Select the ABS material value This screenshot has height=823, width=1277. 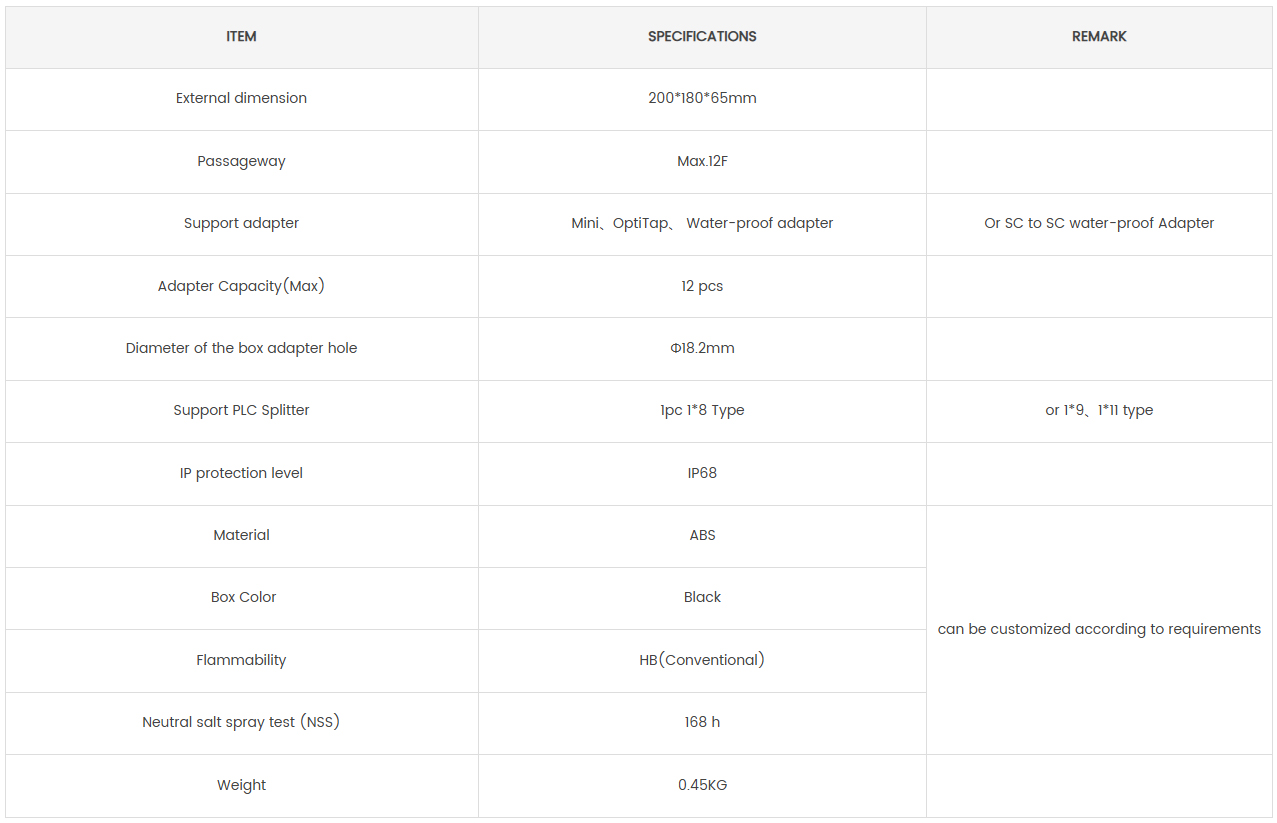click(x=702, y=535)
